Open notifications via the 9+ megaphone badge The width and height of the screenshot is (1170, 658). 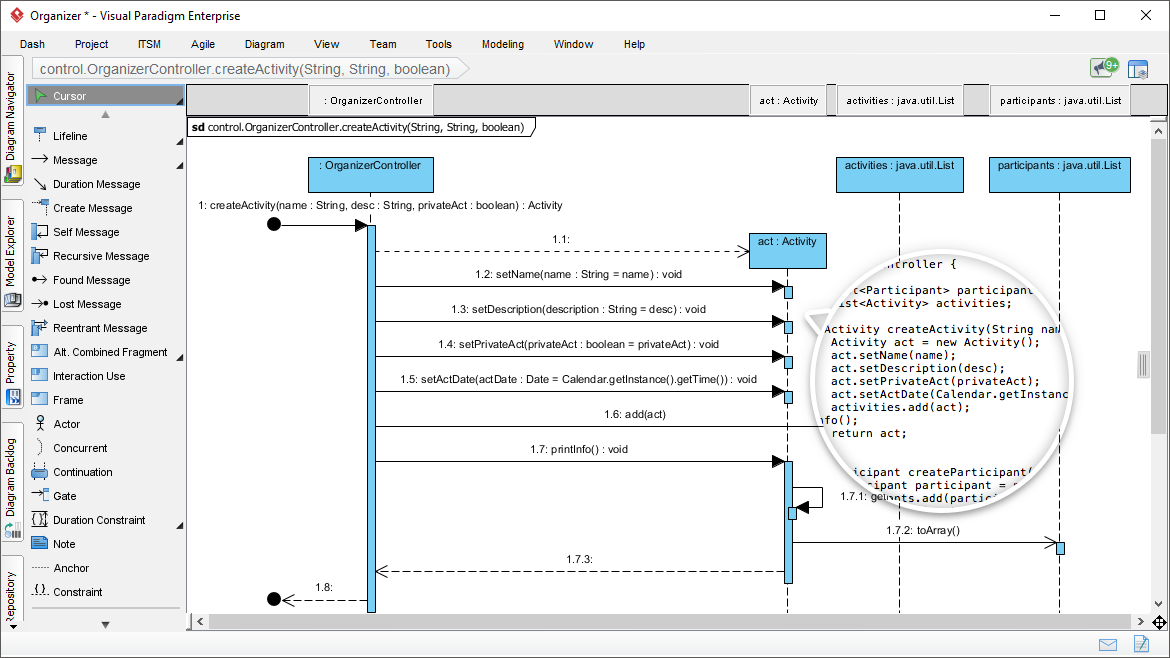(1101, 68)
